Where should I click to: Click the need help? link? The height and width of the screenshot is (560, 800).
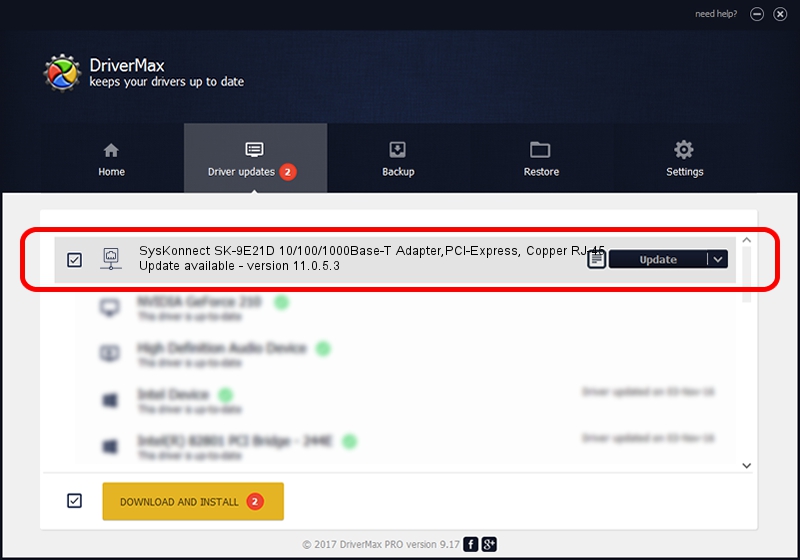point(716,14)
